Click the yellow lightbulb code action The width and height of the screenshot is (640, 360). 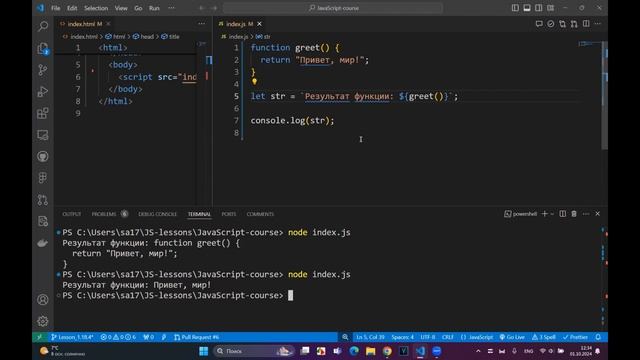click(x=254, y=81)
